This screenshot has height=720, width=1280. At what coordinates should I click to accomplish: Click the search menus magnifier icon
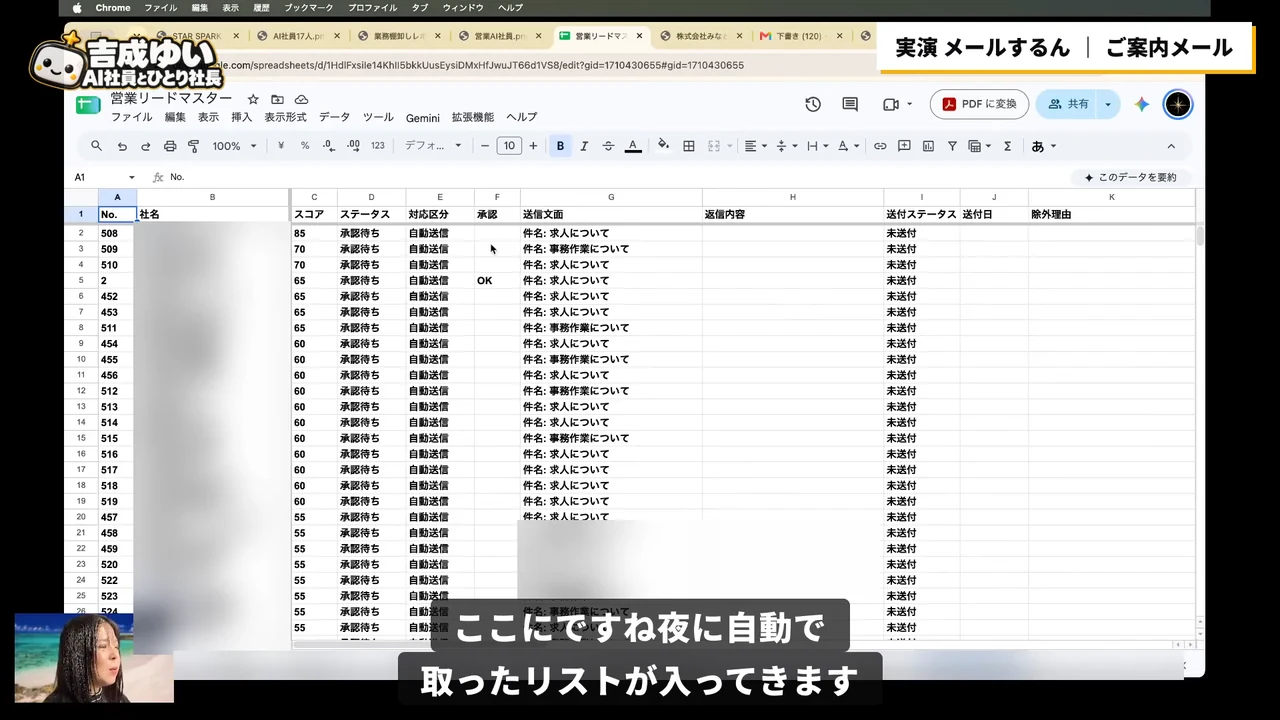tap(96, 146)
